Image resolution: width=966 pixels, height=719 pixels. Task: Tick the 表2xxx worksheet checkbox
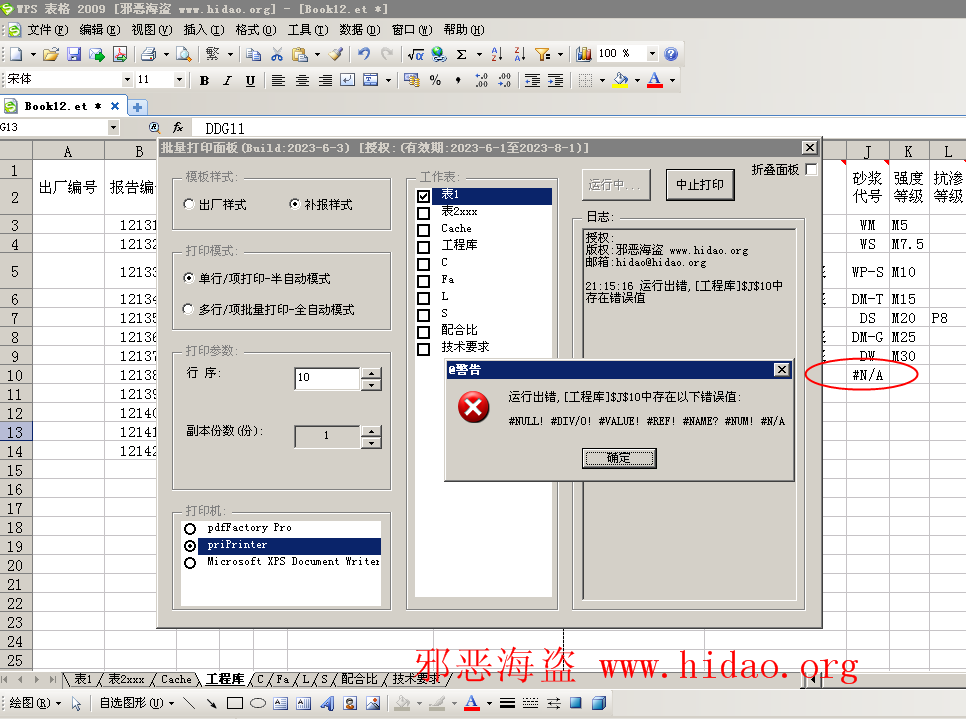click(423, 213)
